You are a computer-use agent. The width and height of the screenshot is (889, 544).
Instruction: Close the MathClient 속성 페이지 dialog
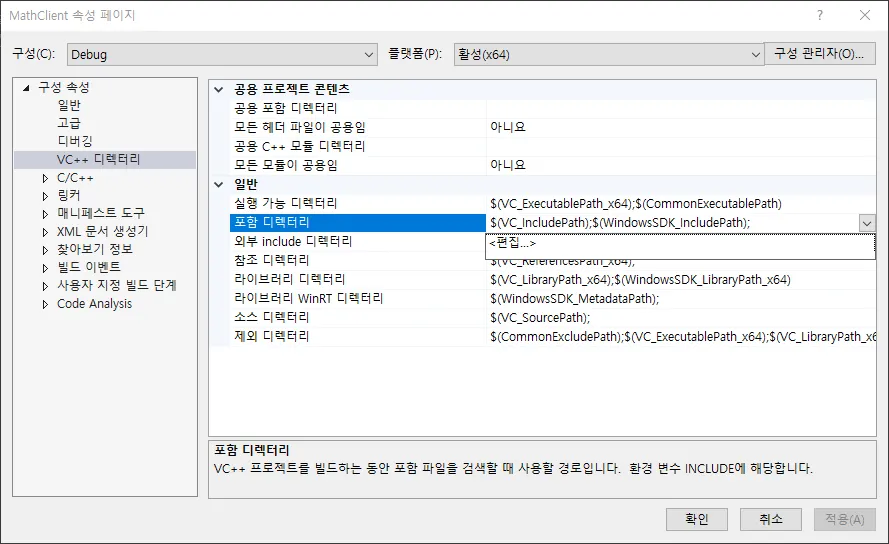coord(865,15)
